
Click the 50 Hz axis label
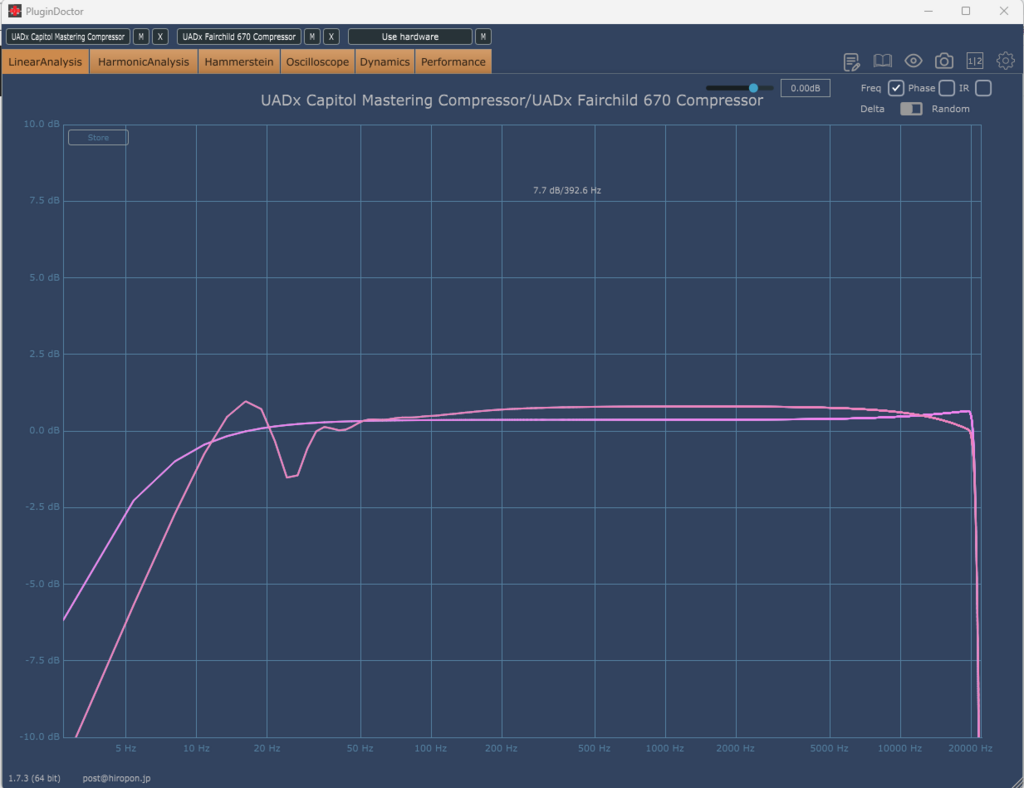tap(360, 748)
